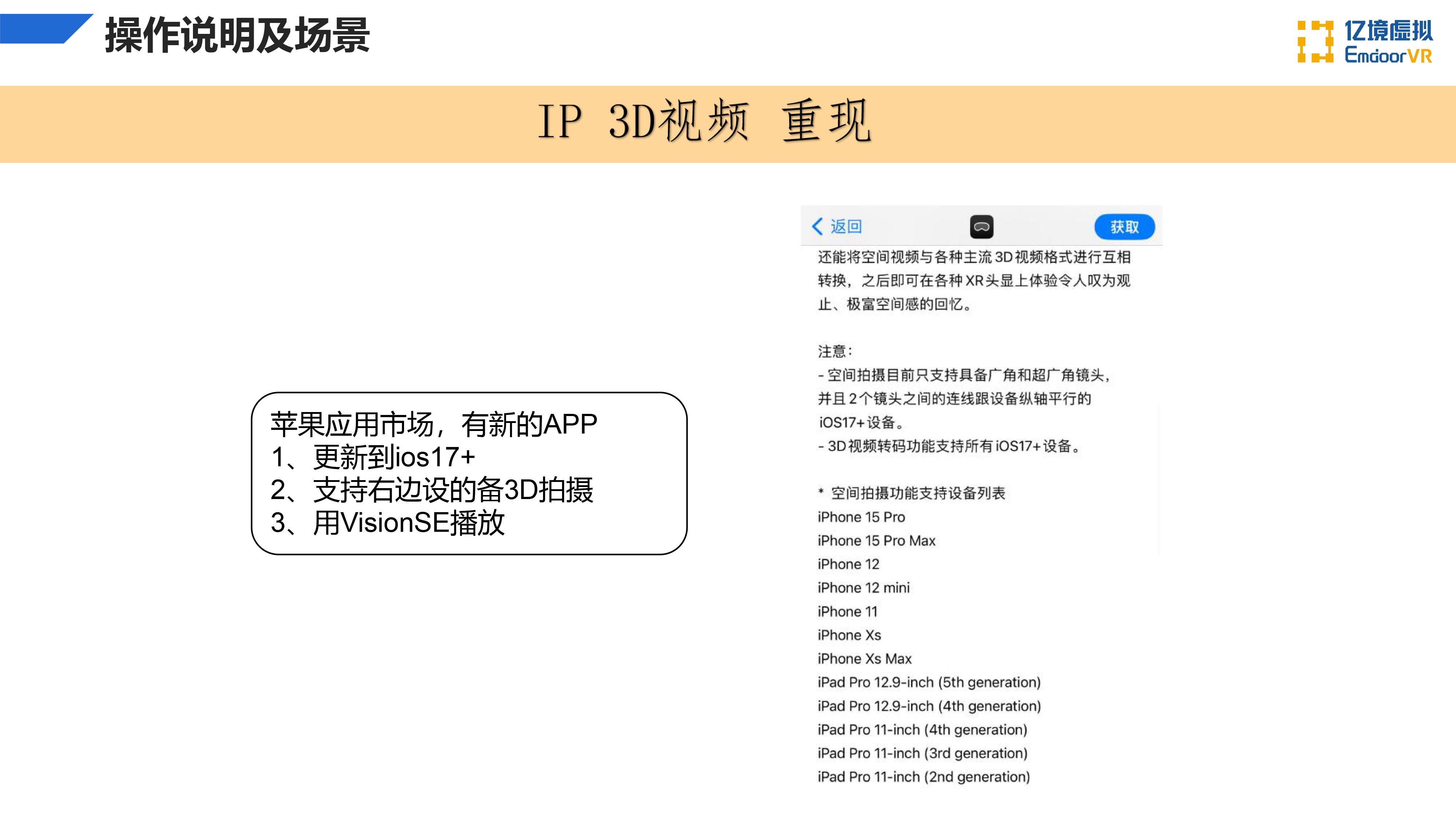Click iPad Pro 11-inch (2nd generation)
1456x819 pixels.
(923, 777)
